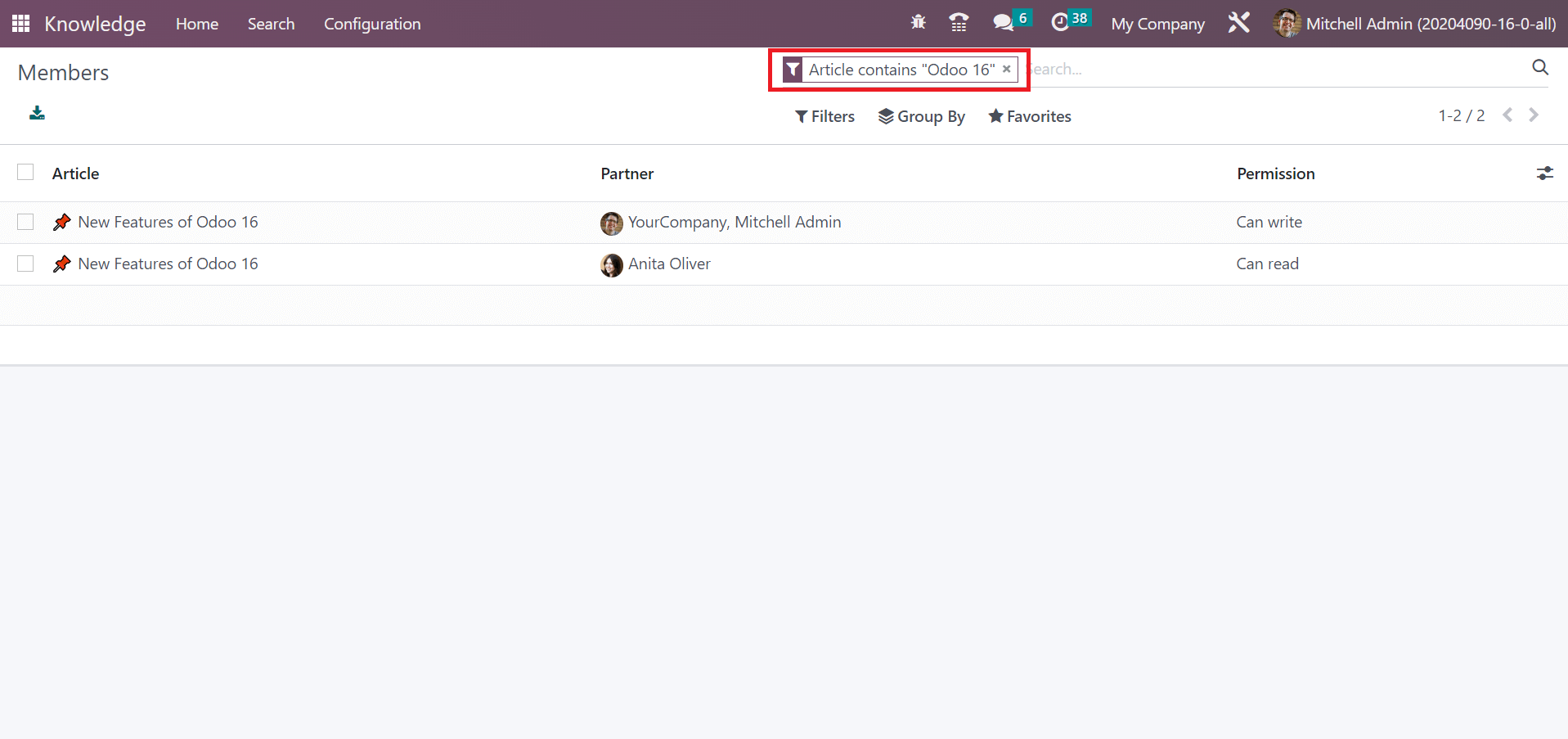The height and width of the screenshot is (739, 1568).
Task: Select checkbox for Mitchell Admin row
Action: click(26, 222)
